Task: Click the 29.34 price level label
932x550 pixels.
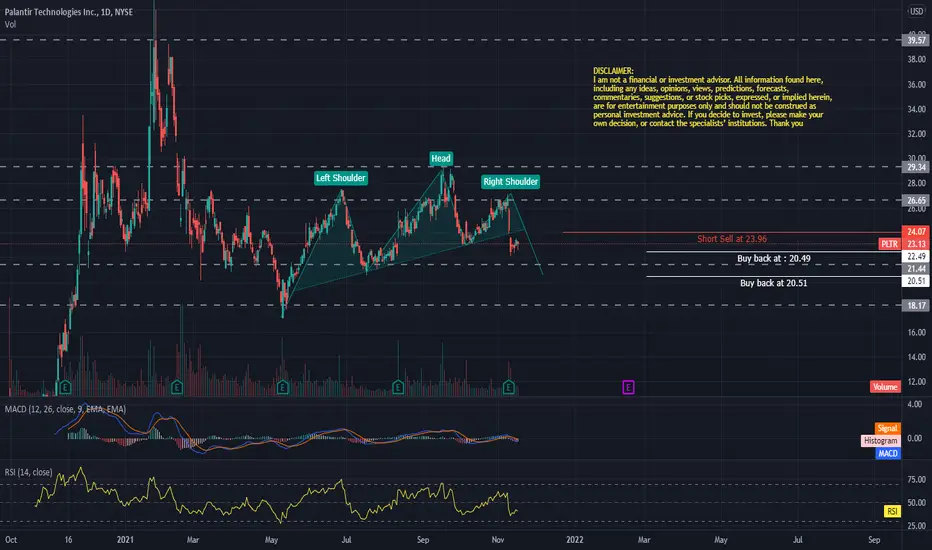Action: click(916, 168)
